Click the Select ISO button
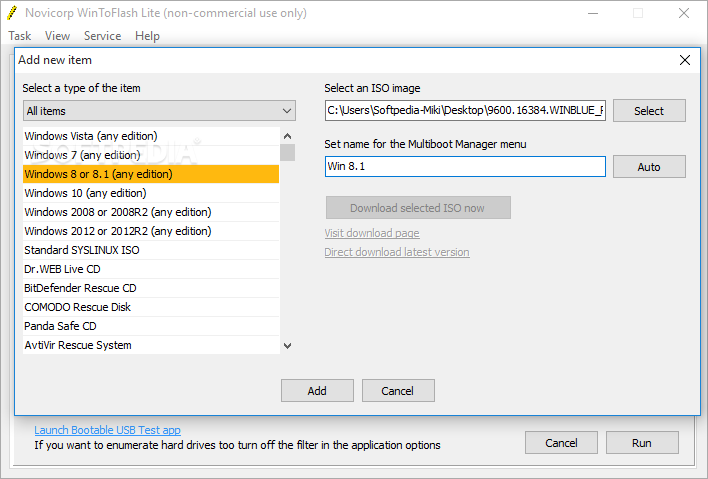Viewport: 708px width, 479px height. point(649,111)
